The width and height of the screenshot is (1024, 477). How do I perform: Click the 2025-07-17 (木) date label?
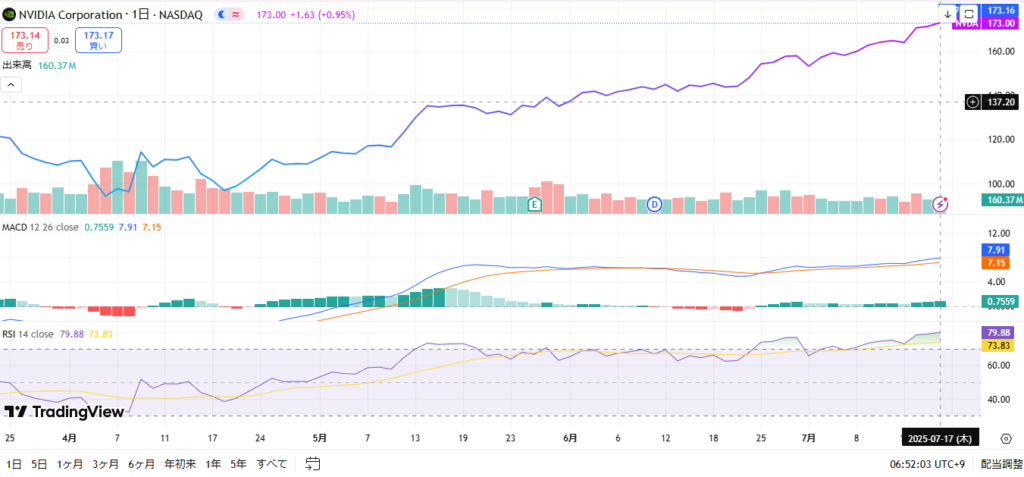click(x=940, y=439)
